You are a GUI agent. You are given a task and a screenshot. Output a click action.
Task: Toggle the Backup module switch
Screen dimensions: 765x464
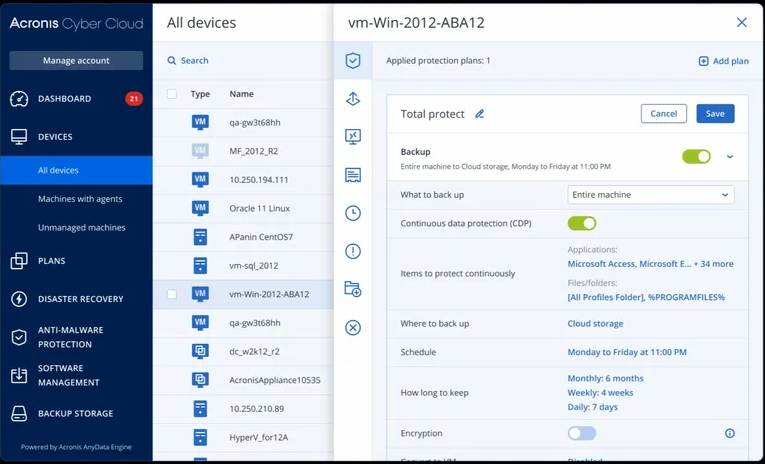tap(696, 157)
